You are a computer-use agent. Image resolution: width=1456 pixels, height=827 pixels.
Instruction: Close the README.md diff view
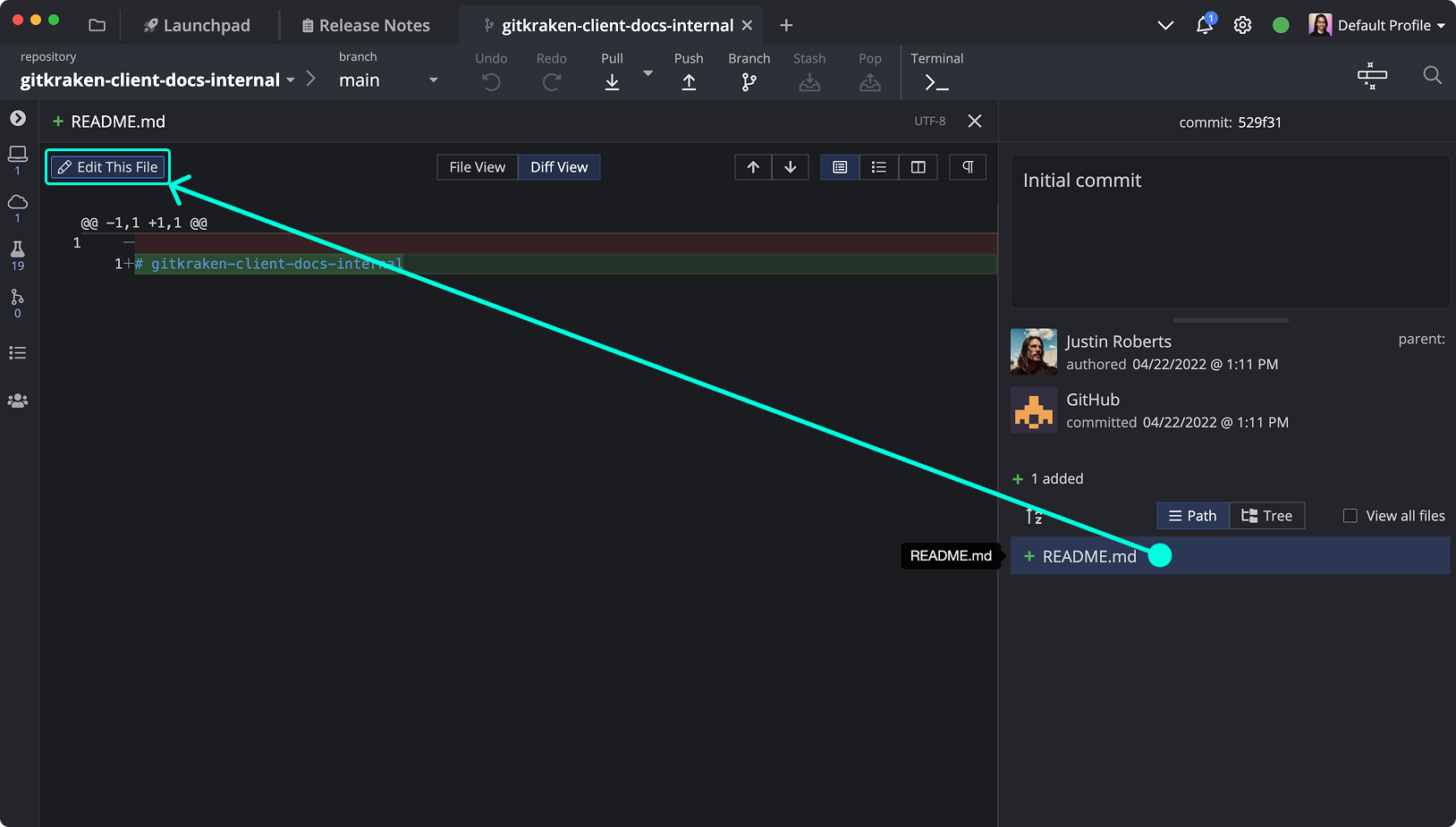(975, 121)
